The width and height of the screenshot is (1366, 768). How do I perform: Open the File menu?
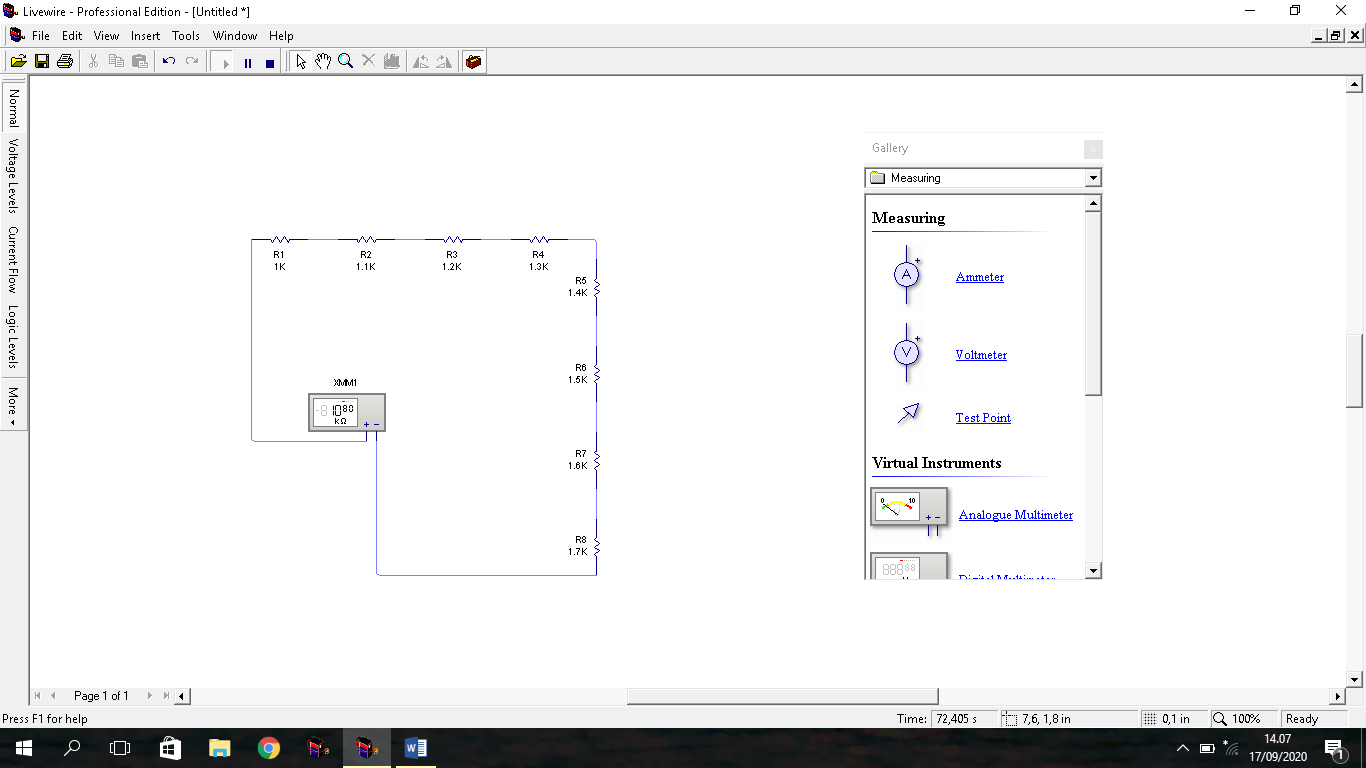41,36
